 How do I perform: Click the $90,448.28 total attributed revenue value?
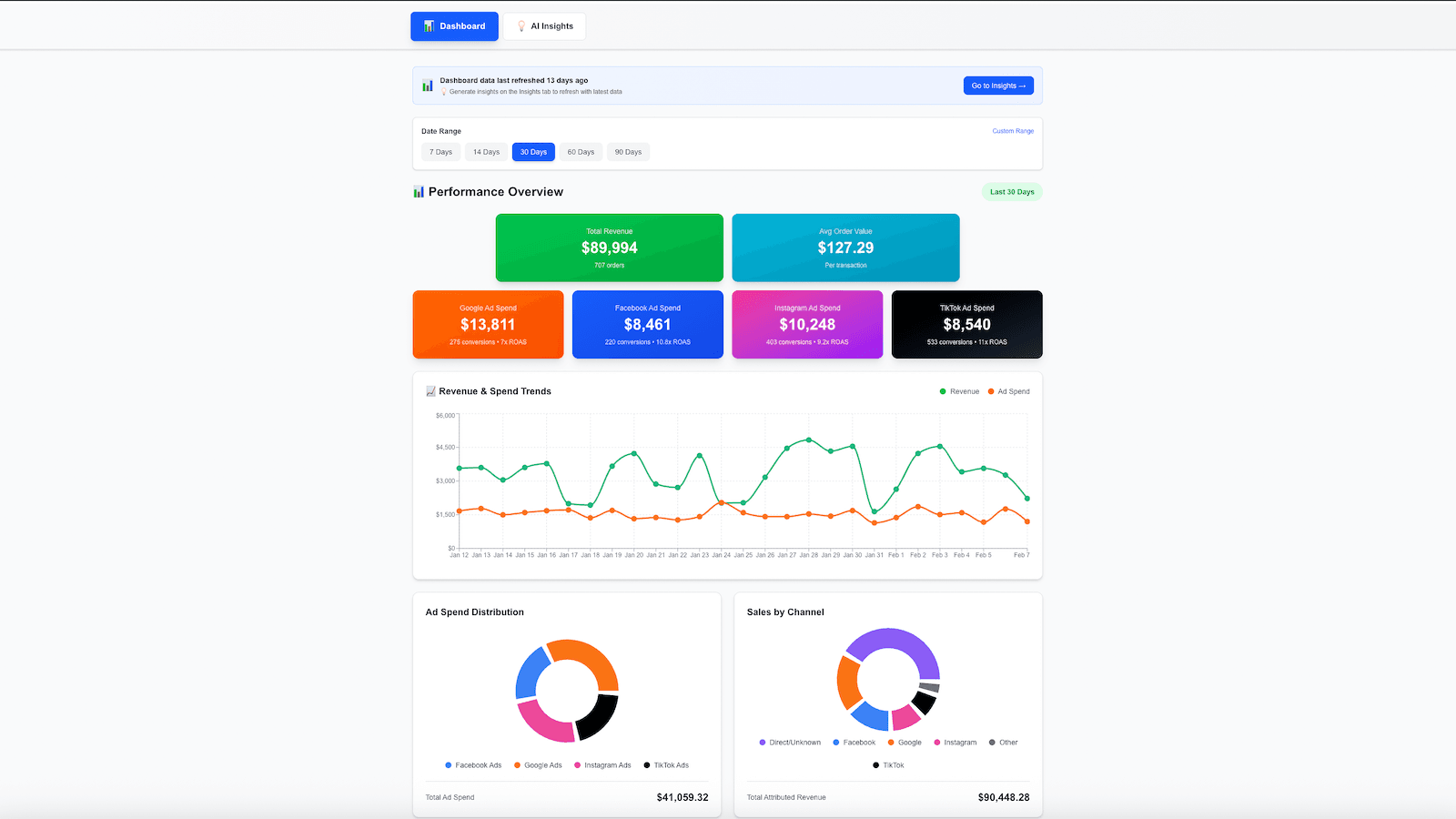[x=1004, y=797]
